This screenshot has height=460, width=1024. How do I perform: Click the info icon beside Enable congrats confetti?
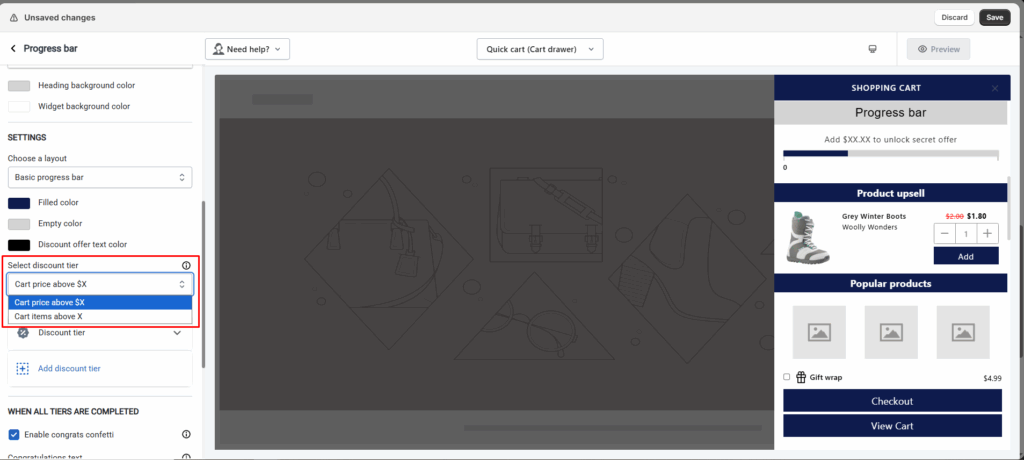pos(186,434)
